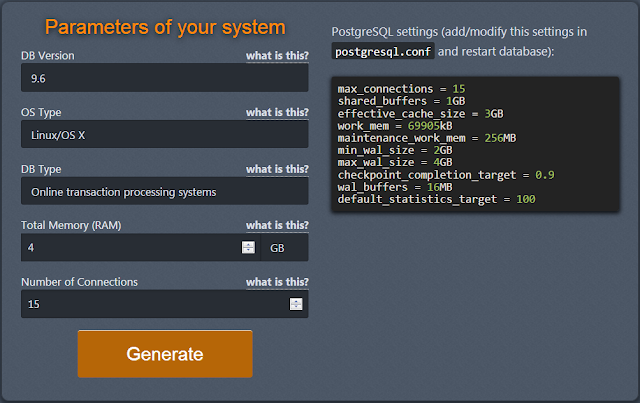Image resolution: width=640 pixels, height=403 pixels.
Task: Expand the DB Type selection box
Action: point(165,190)
